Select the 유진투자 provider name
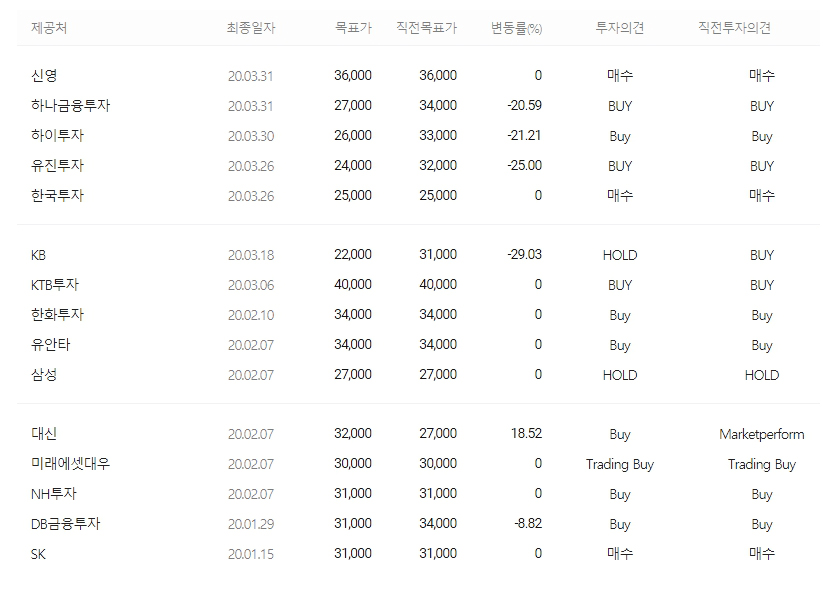Viewport: 830px width, 589px height. pyautogui.click(x=57, y=166)
